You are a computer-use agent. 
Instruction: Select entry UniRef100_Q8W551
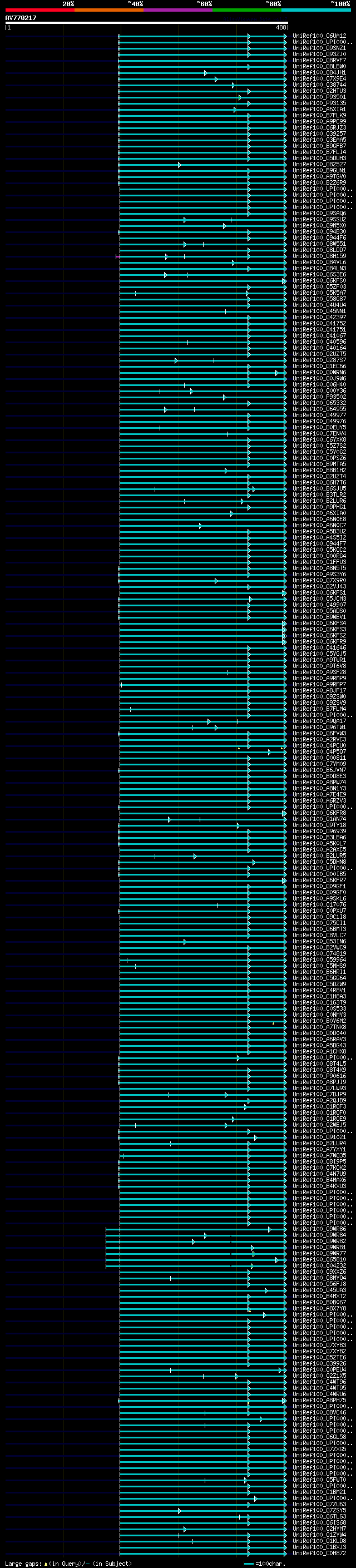[x=319, y=244]
